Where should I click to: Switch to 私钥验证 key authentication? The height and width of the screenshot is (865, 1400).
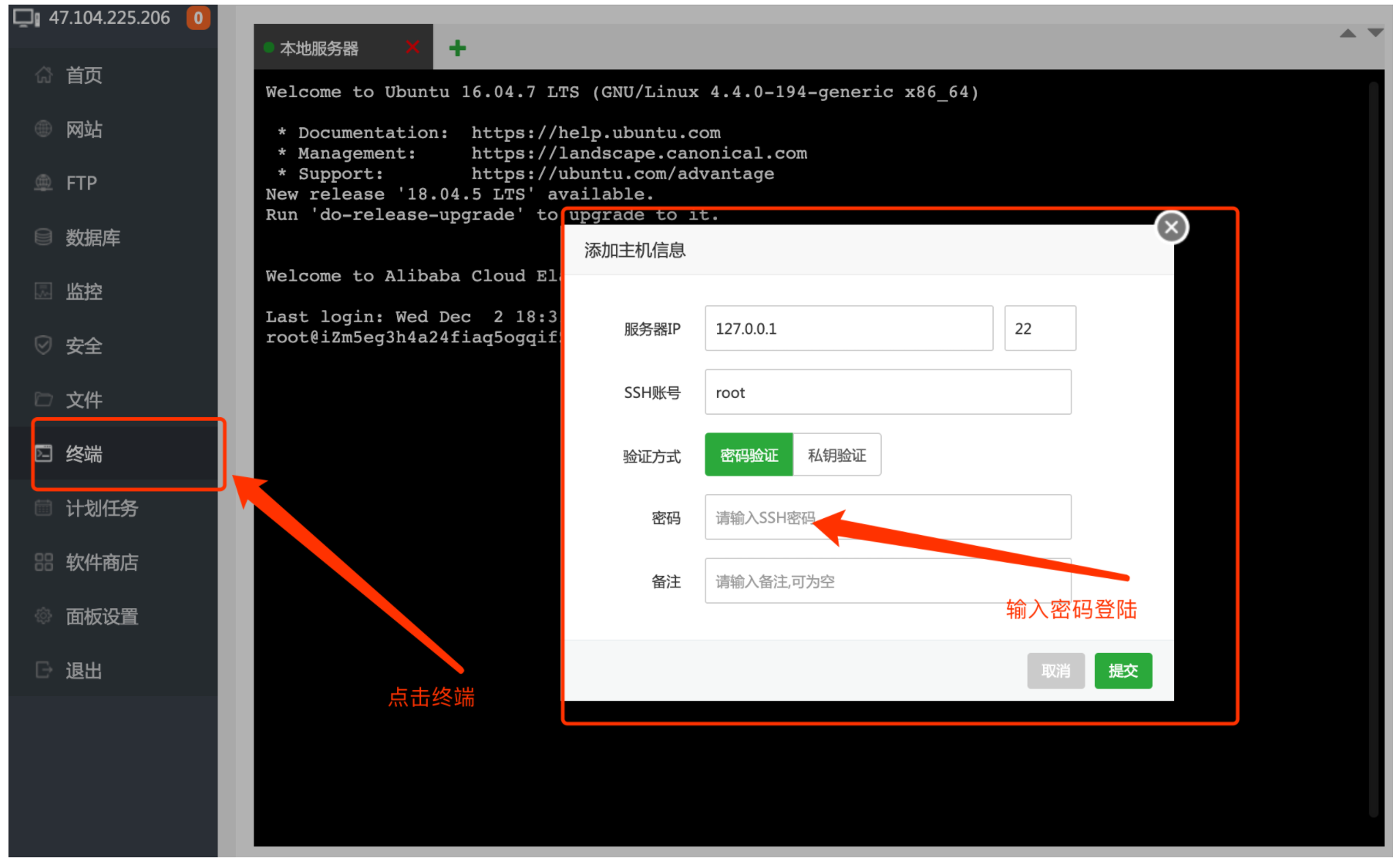(836, 454)
